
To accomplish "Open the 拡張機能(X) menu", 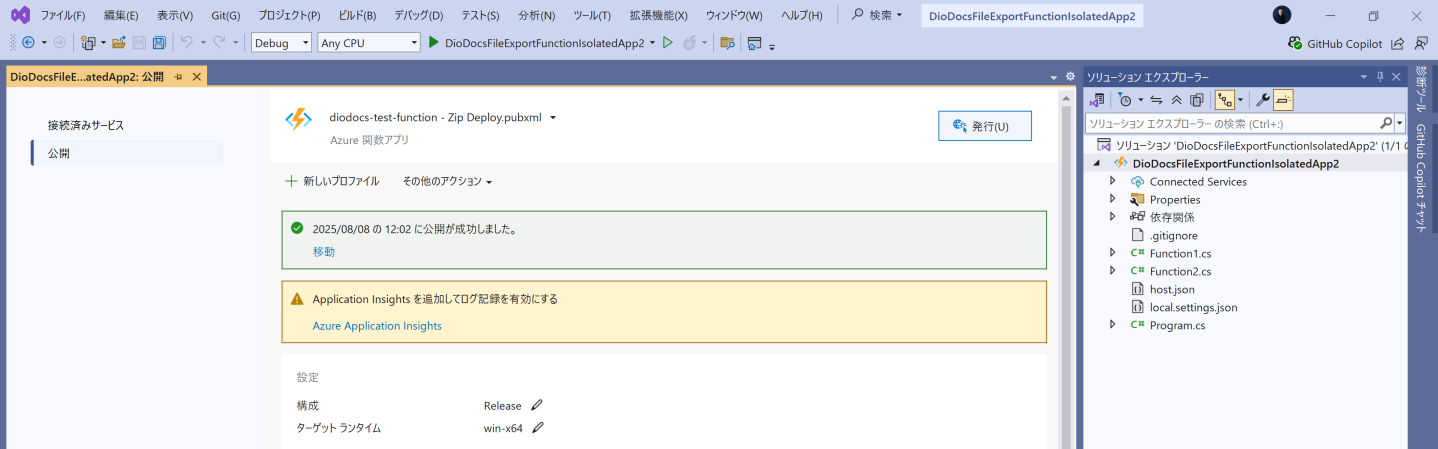I will 658,15.
